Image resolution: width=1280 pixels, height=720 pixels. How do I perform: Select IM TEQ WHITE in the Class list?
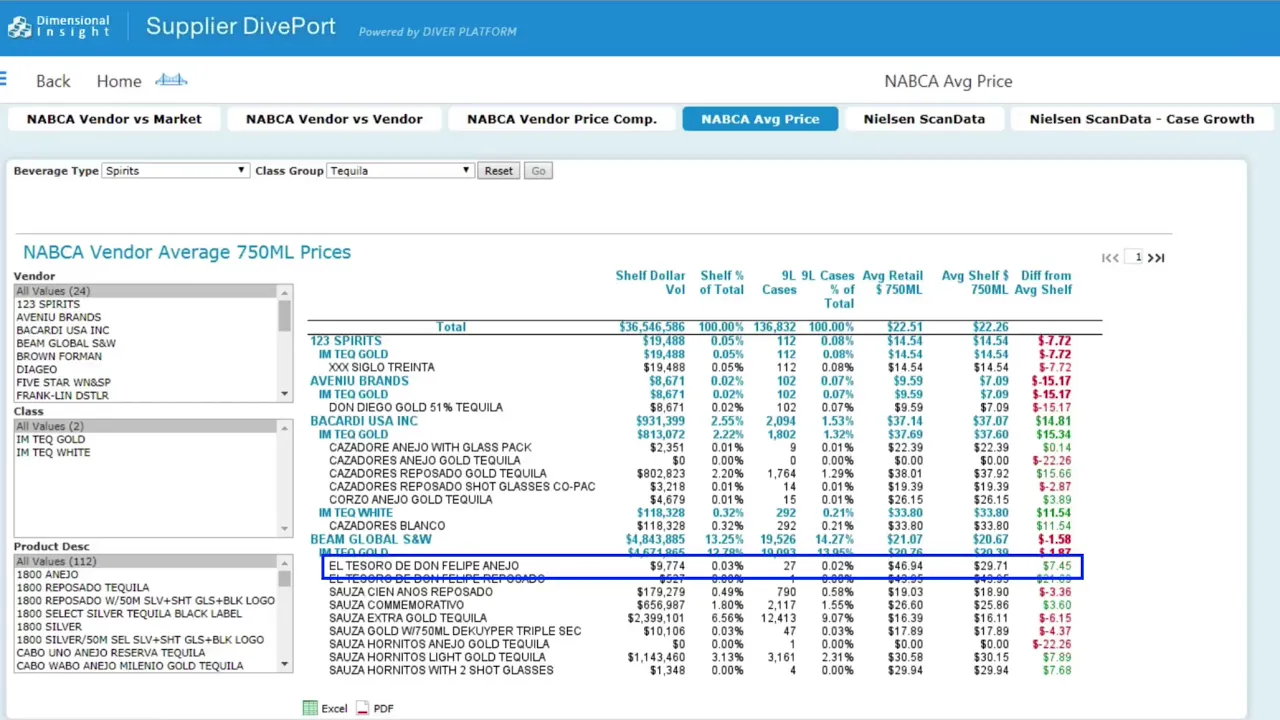[146, 452]
